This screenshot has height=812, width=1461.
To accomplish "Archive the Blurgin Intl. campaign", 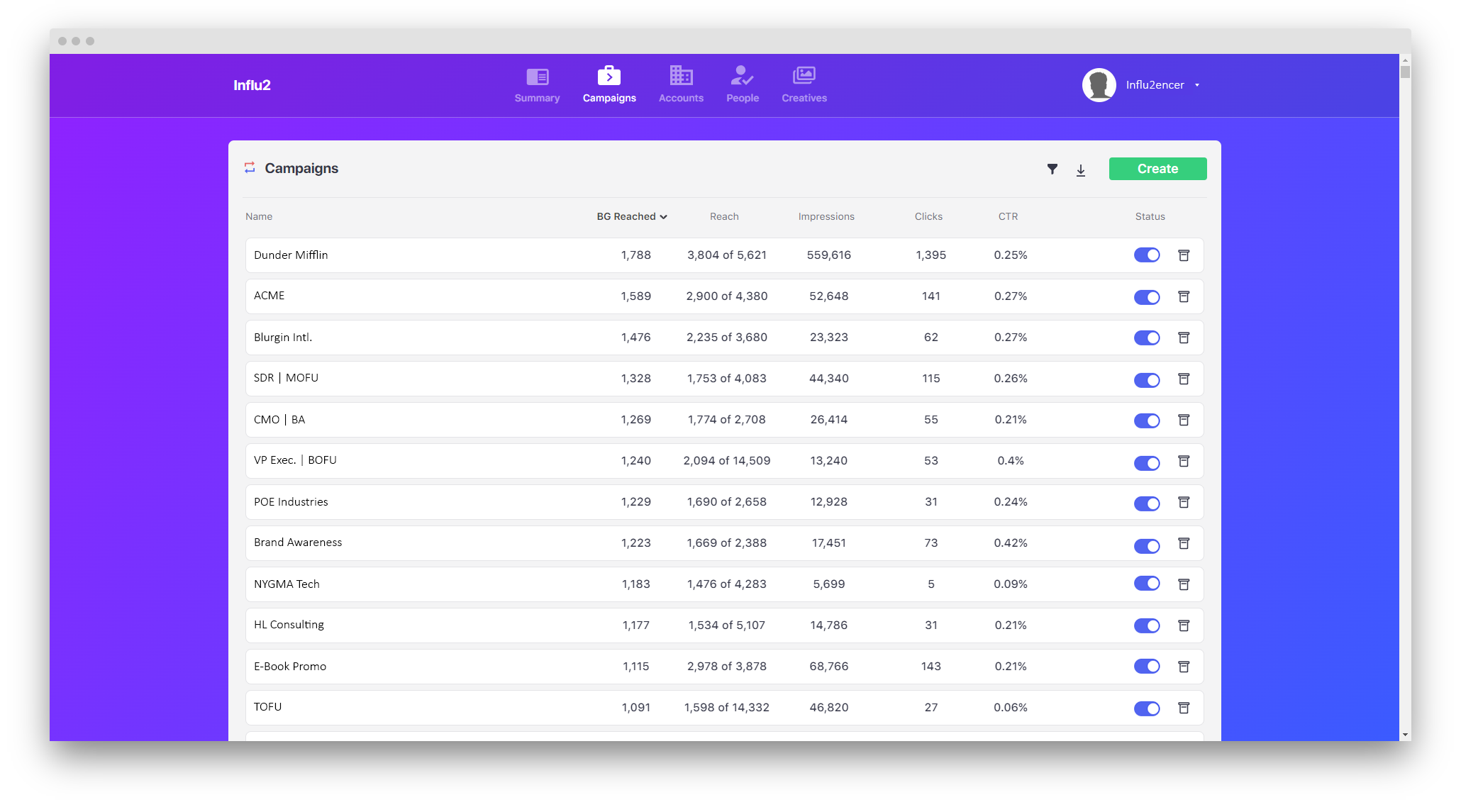I will (1184, 338).
